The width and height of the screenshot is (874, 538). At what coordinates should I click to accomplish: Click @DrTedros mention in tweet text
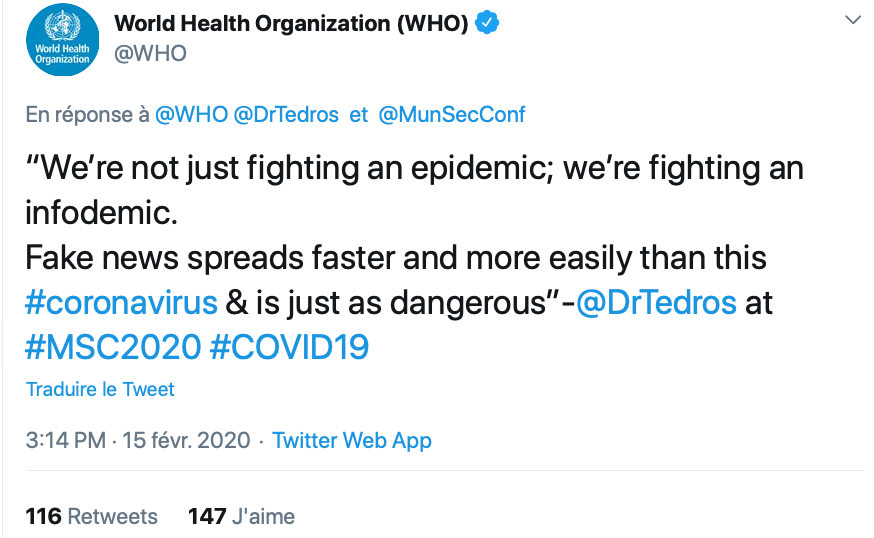658,303
